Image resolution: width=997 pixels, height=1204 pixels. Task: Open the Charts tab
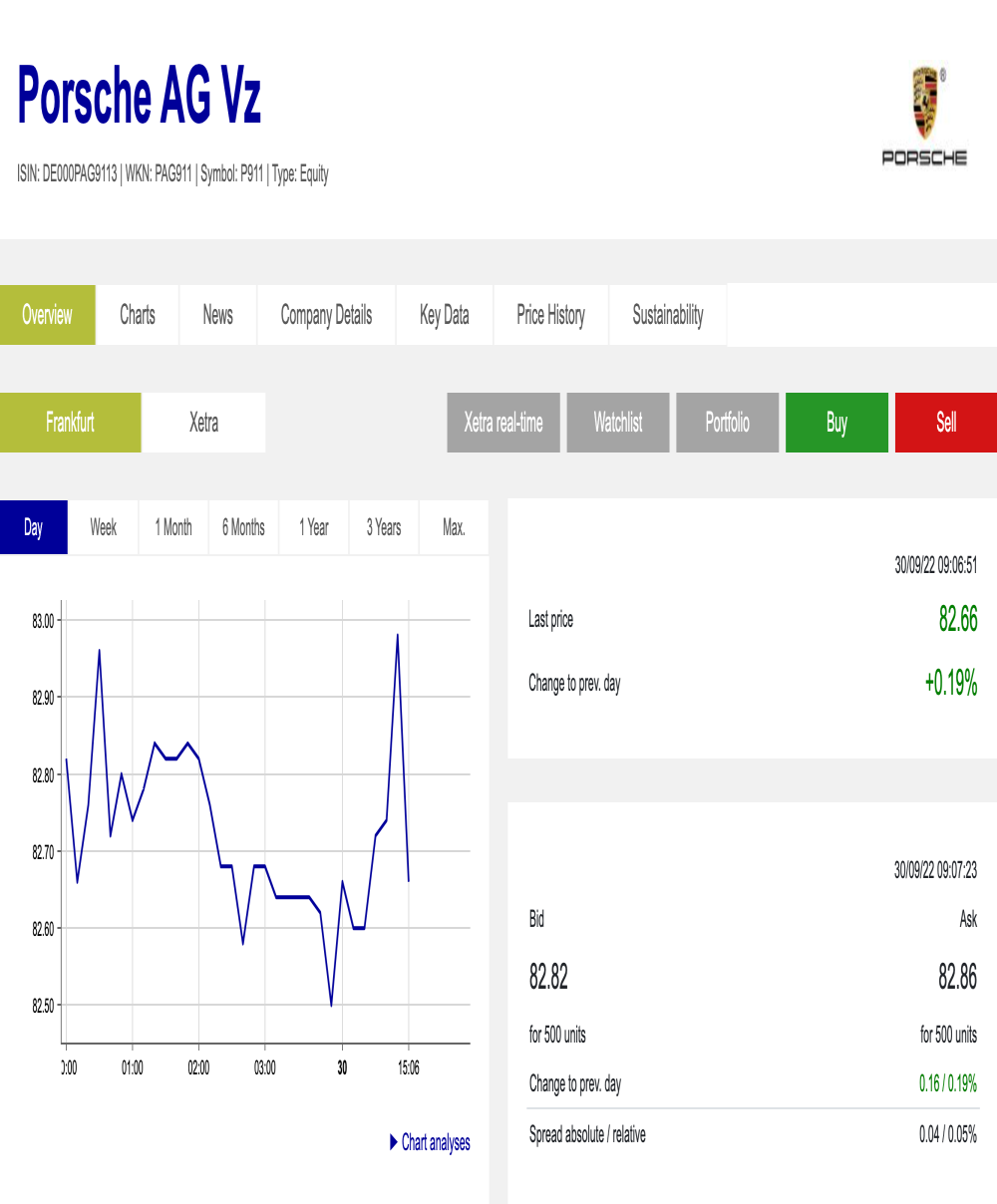pos(138,315)
